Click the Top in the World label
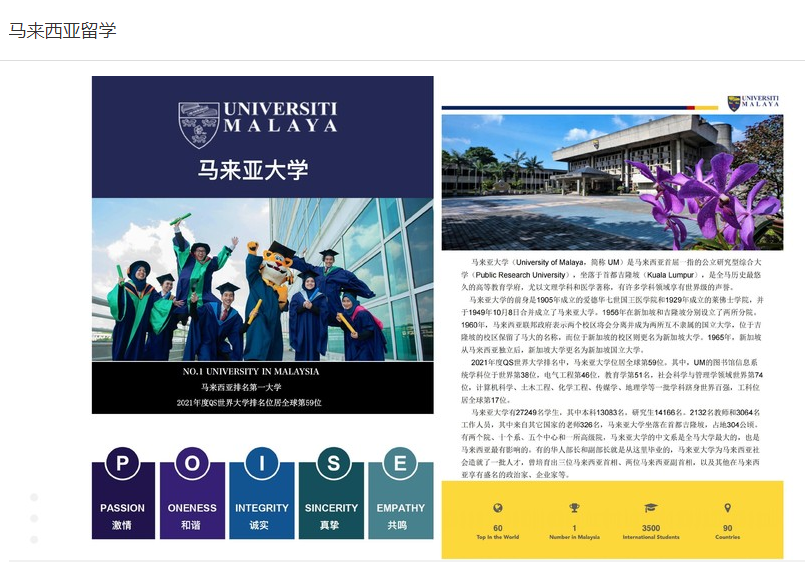The width and height of the screenshot is (805, 562). click(x=497, y=537)
